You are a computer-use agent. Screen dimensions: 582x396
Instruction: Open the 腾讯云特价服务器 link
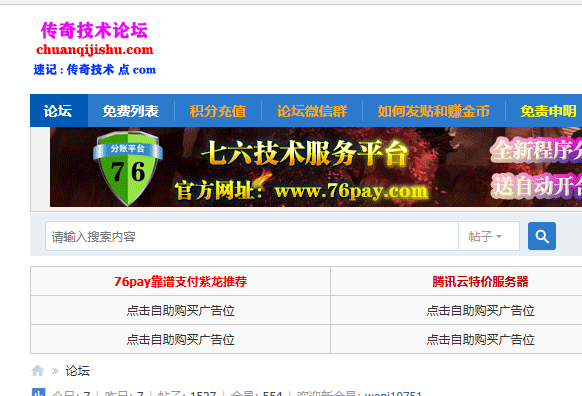coord(480,281)
